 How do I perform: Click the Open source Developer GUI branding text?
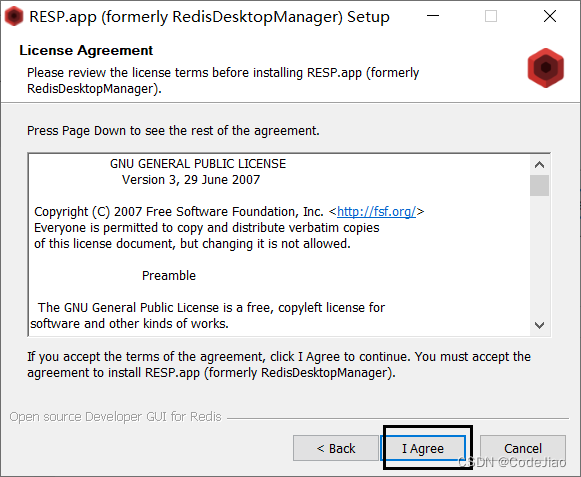116,417
